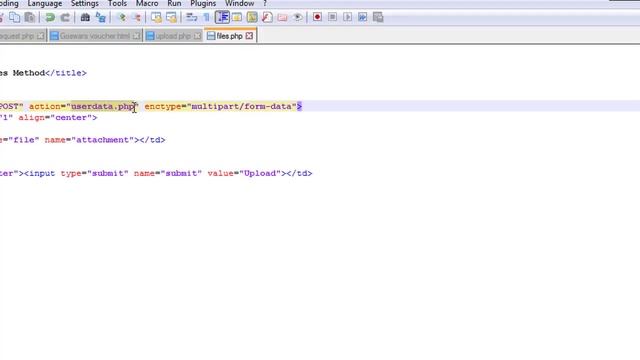Toggle synchronized vertical scrolling icon

pyautogui.click(x=156, y=17)
